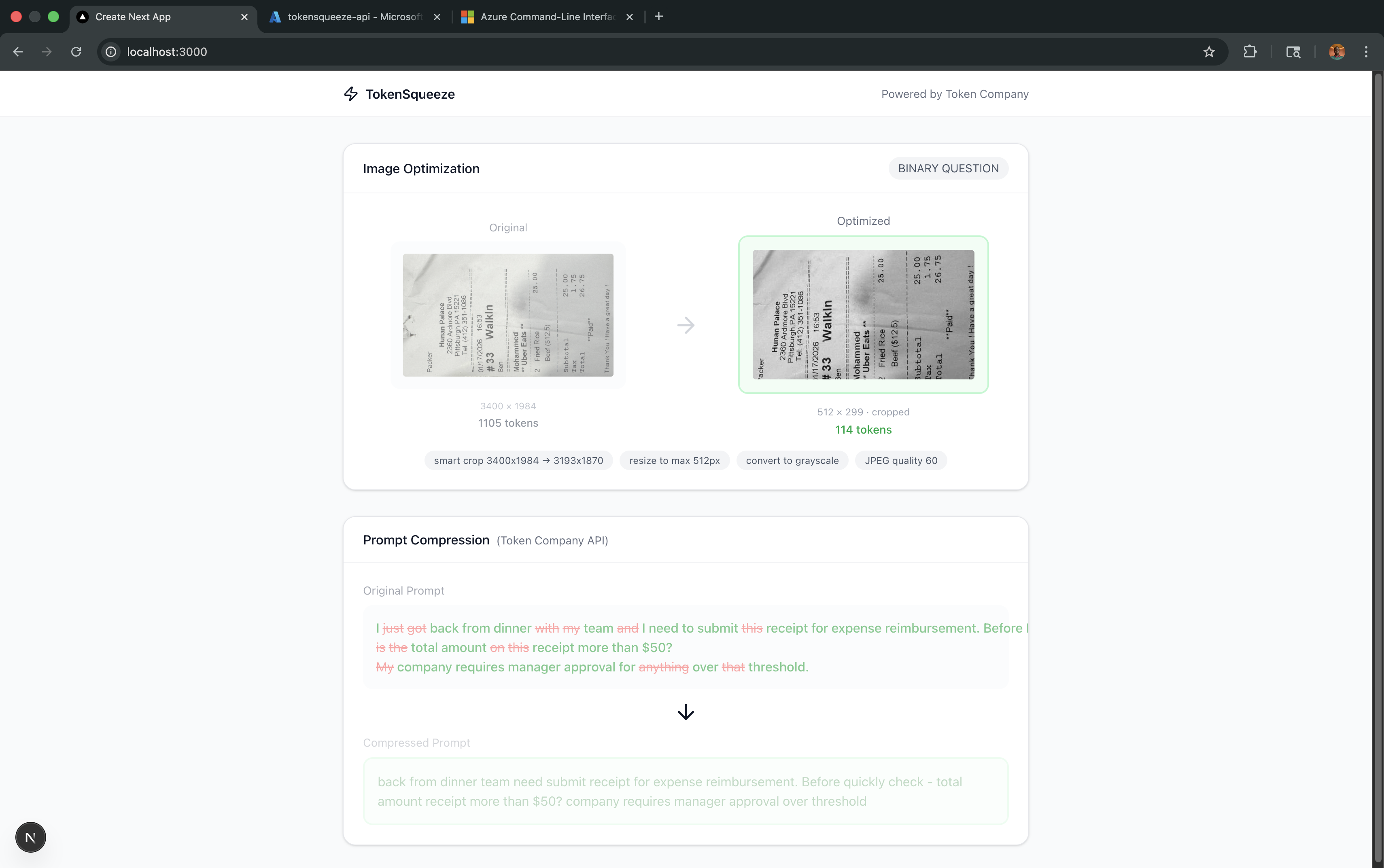Click the BINARY QUESTION badge
Viewport: 1384px width, 868px height.
tap(948, 168)
